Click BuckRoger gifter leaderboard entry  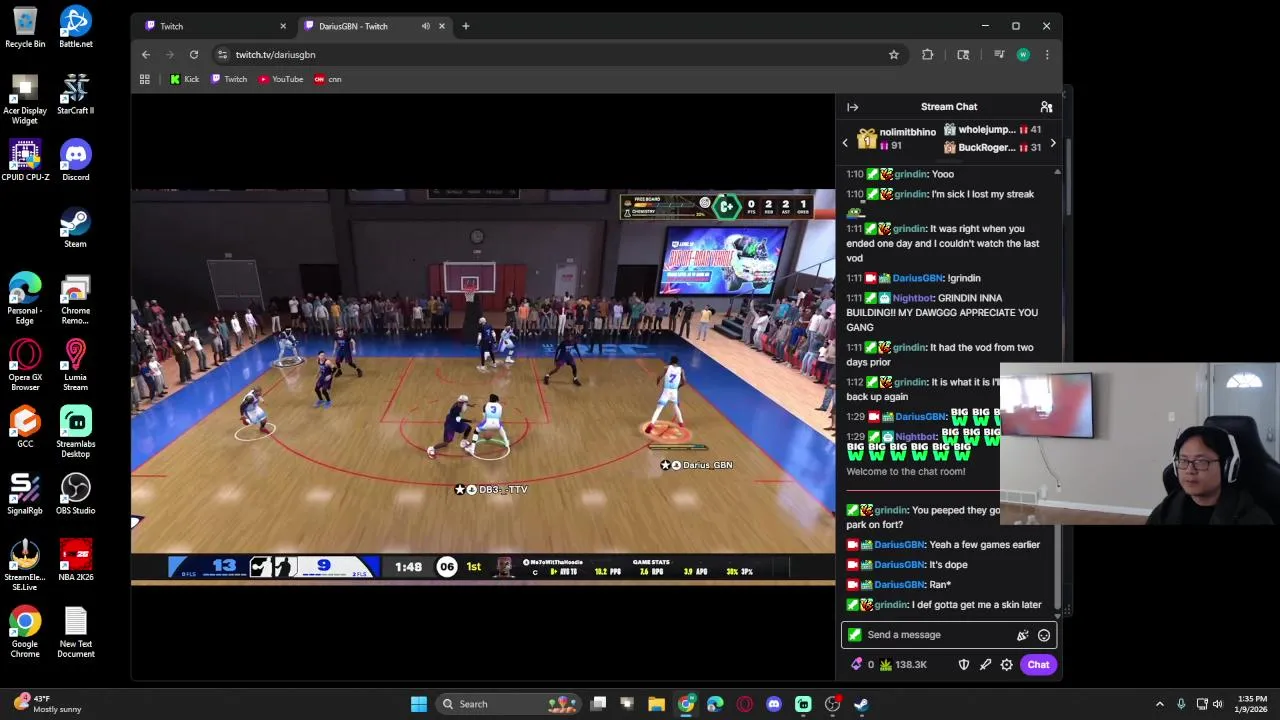tap(992, 148)
